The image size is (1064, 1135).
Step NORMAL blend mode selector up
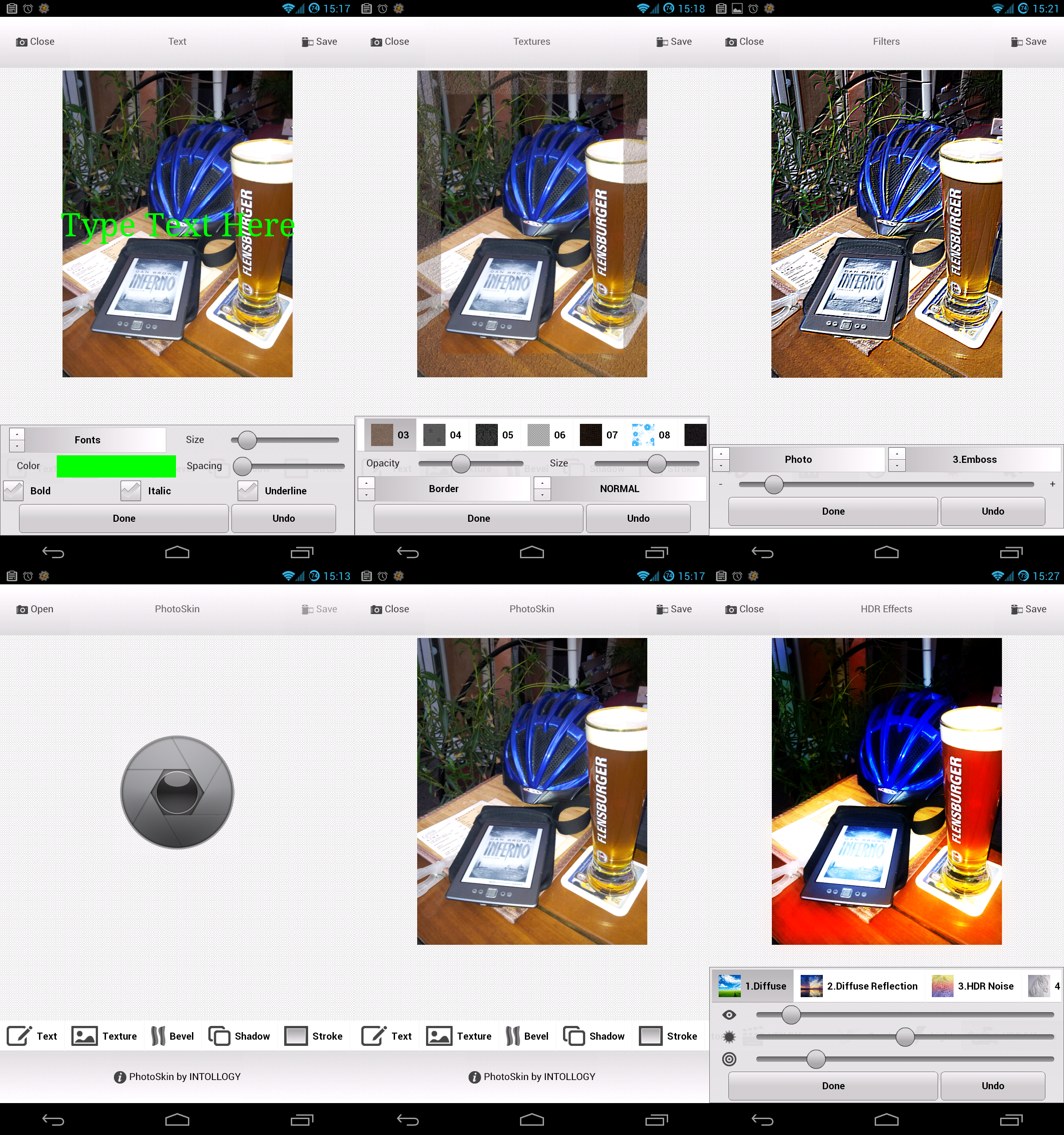(x=542, y=483)
